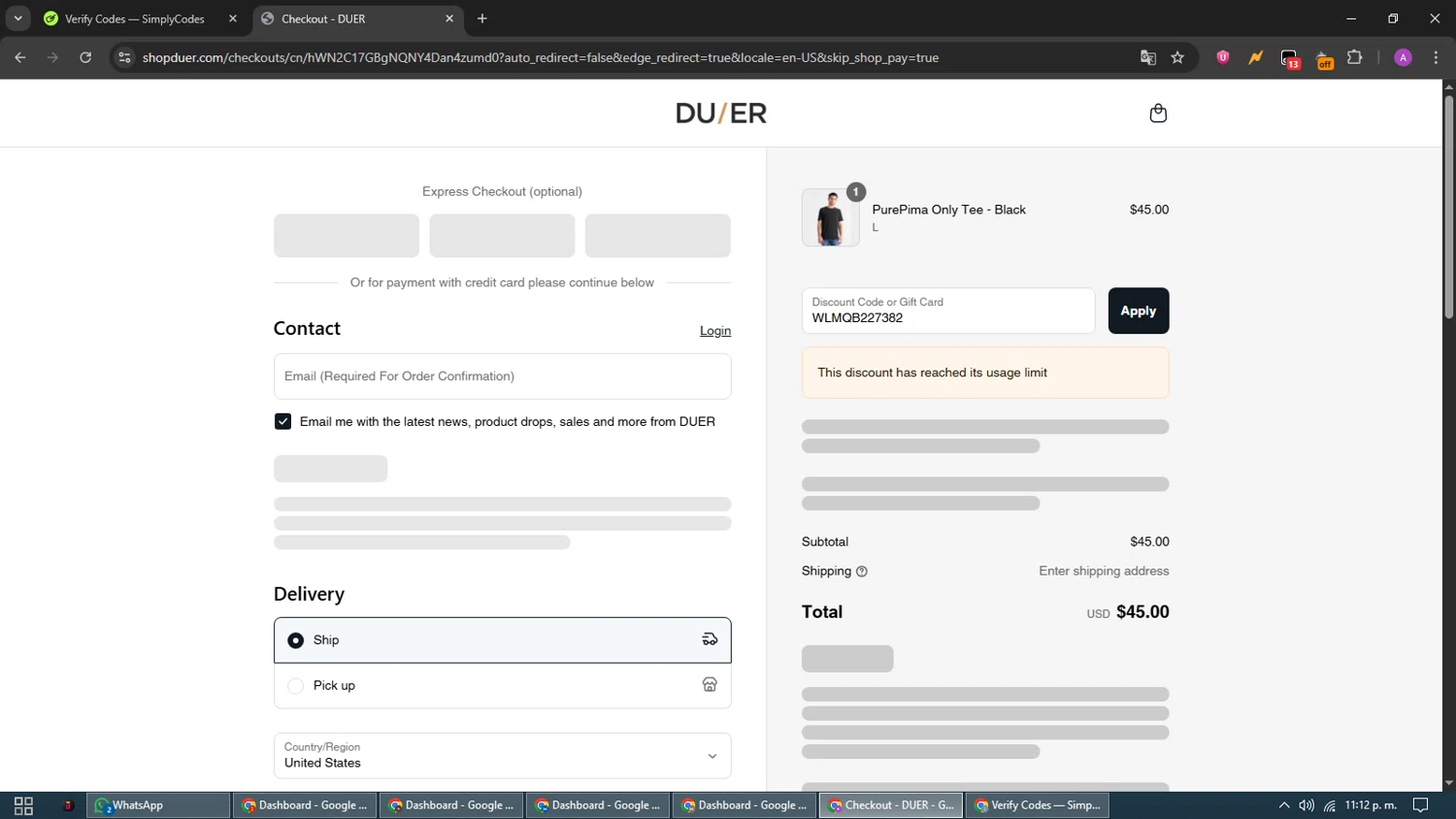Close the Checkout - DUER tab
Screen dimensions: 1456x819
[449, 18]
